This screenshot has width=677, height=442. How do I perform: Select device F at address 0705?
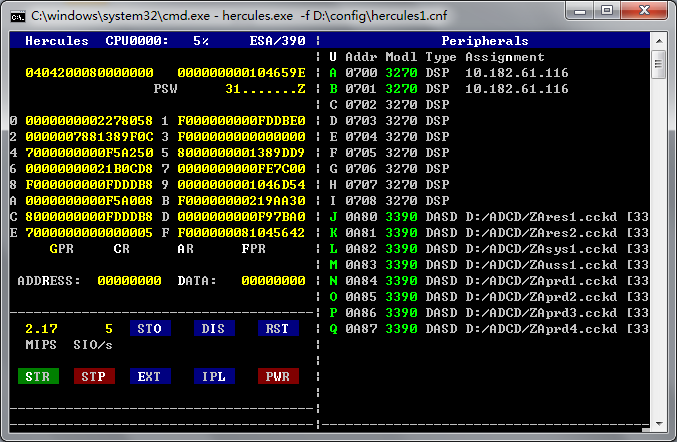point(389,153)
